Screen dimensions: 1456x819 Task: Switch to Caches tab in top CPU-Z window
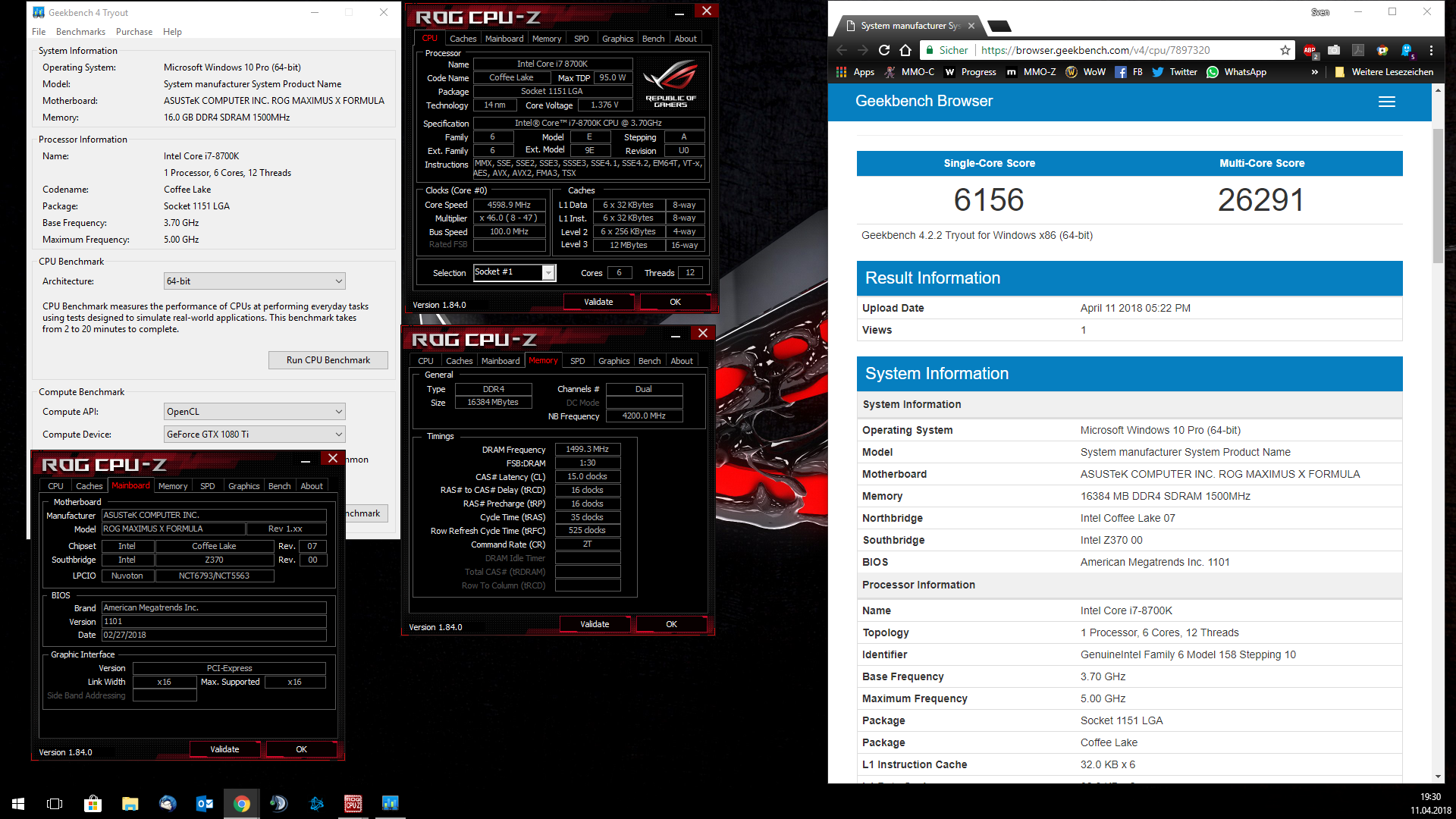(463, 39)
